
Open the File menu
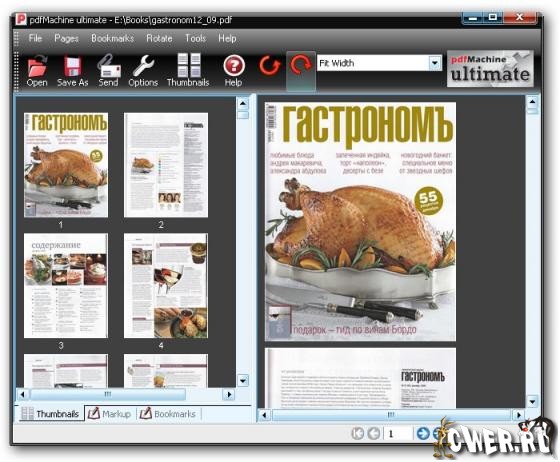pos(35,38)
